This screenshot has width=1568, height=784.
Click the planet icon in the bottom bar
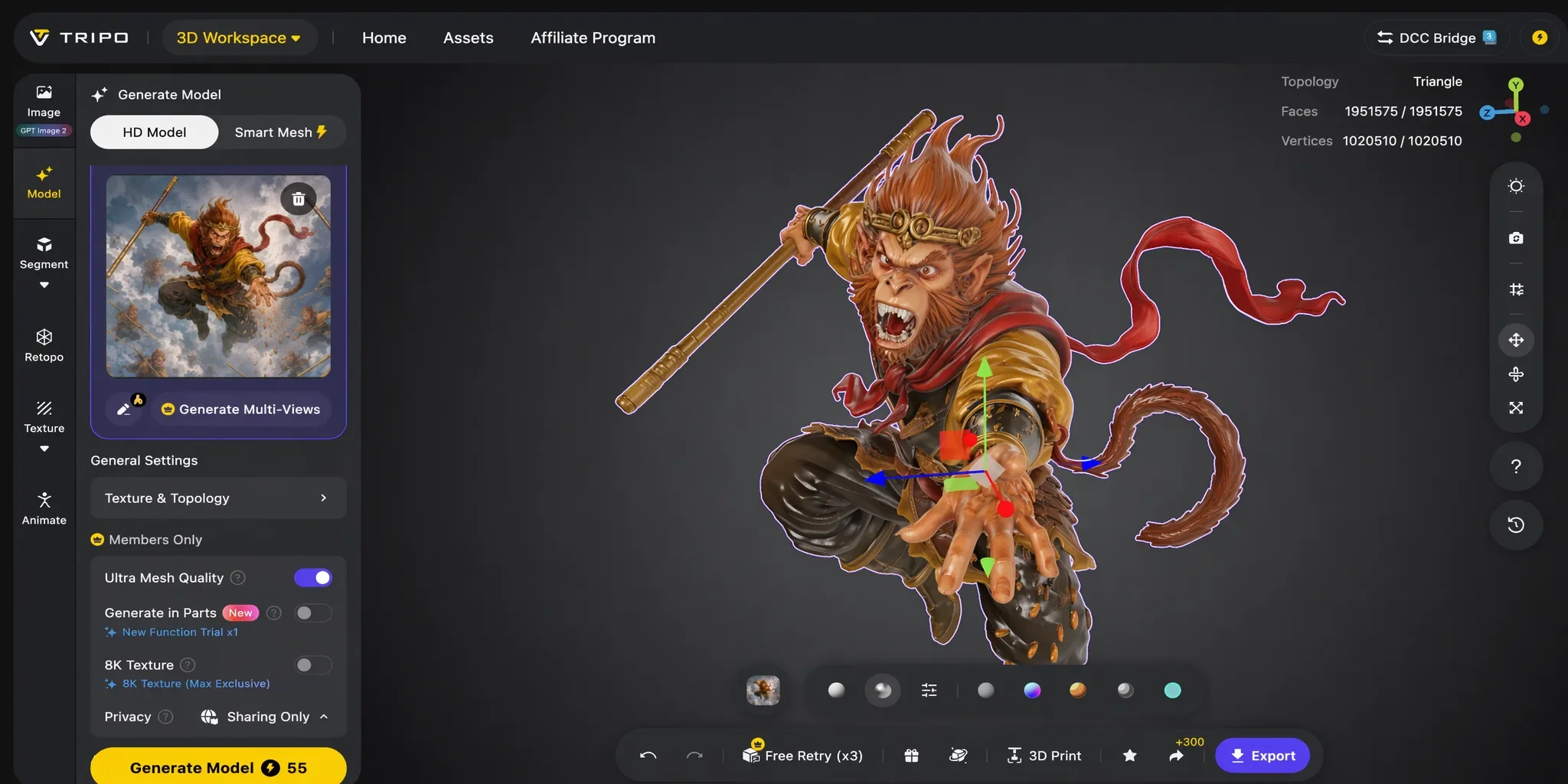click(958, 756)
